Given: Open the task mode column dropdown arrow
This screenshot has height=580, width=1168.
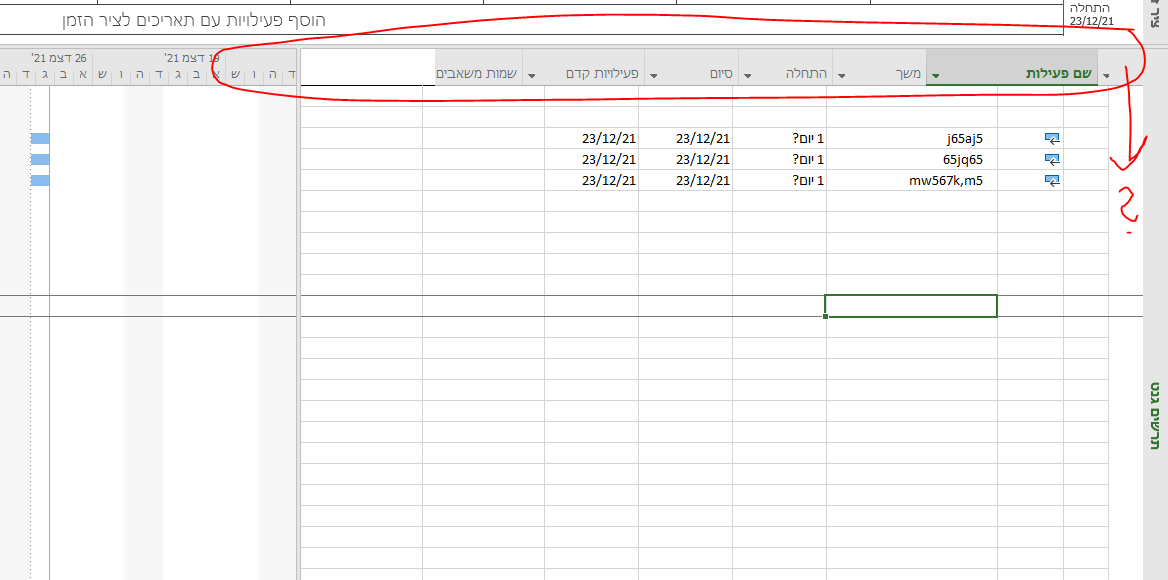Looking at the screenshot, I should pyautogui.click(x=1106, y=75).
